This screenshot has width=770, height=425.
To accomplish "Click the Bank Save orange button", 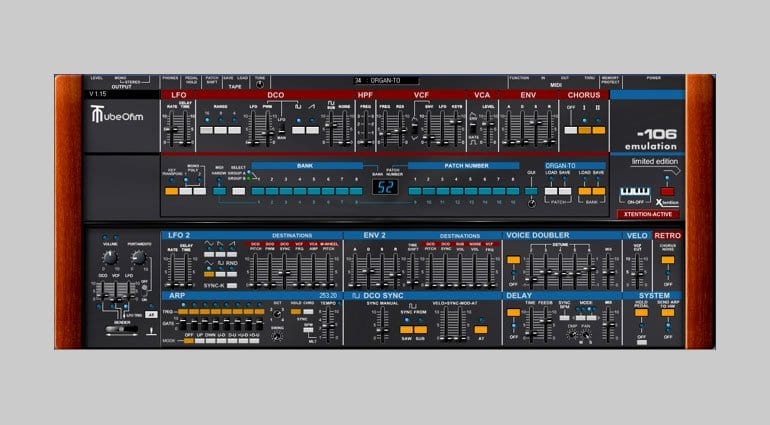I will point(599,191).
